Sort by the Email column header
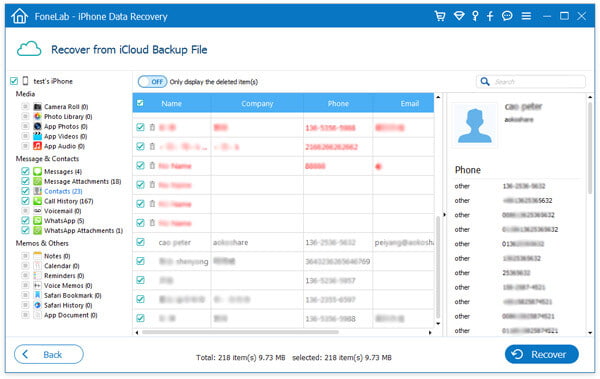 pyautogui.click(x=409, y=103)
